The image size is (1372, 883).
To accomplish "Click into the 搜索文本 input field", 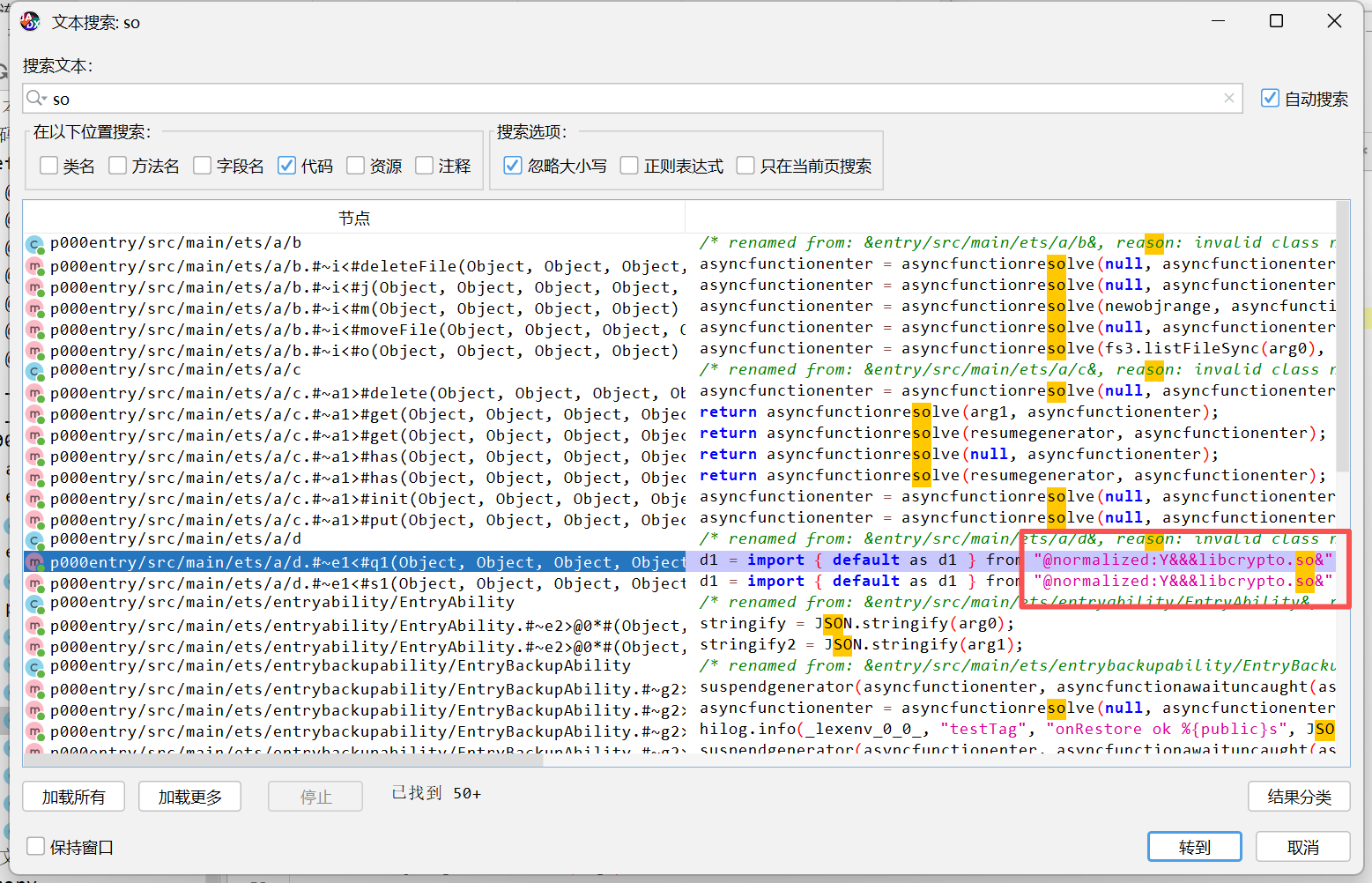I will click(x=633, y=98).
